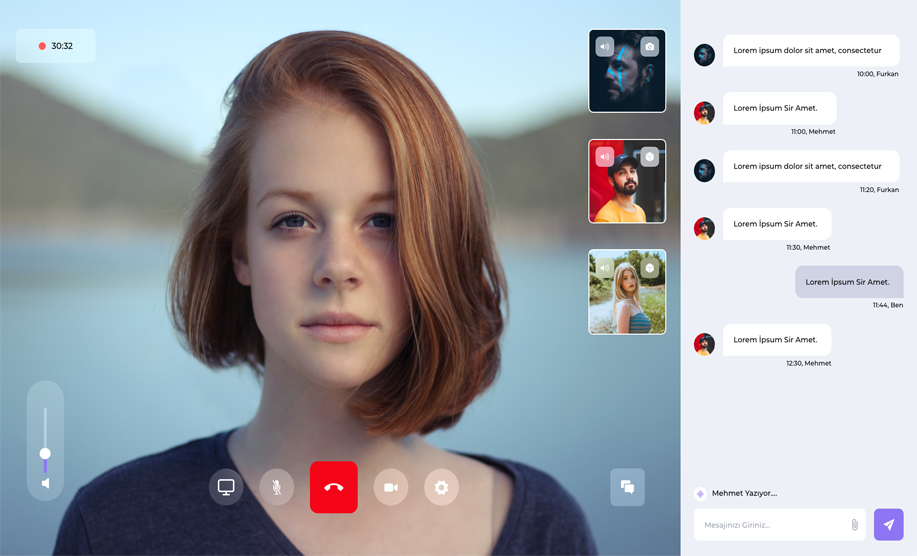This screenshot has width=917, height=556.
Task: Click the volume slider handle
Action: tap(45, 454)
